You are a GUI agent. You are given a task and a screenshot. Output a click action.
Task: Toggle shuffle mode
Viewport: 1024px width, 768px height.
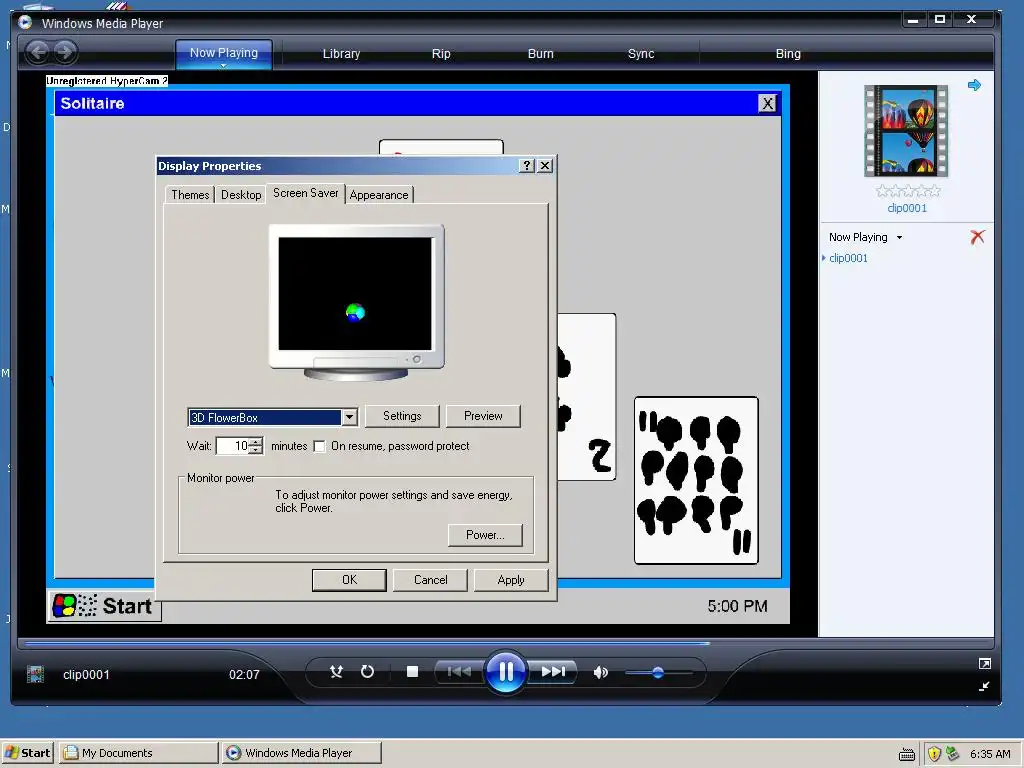click(x=336, y=671)
